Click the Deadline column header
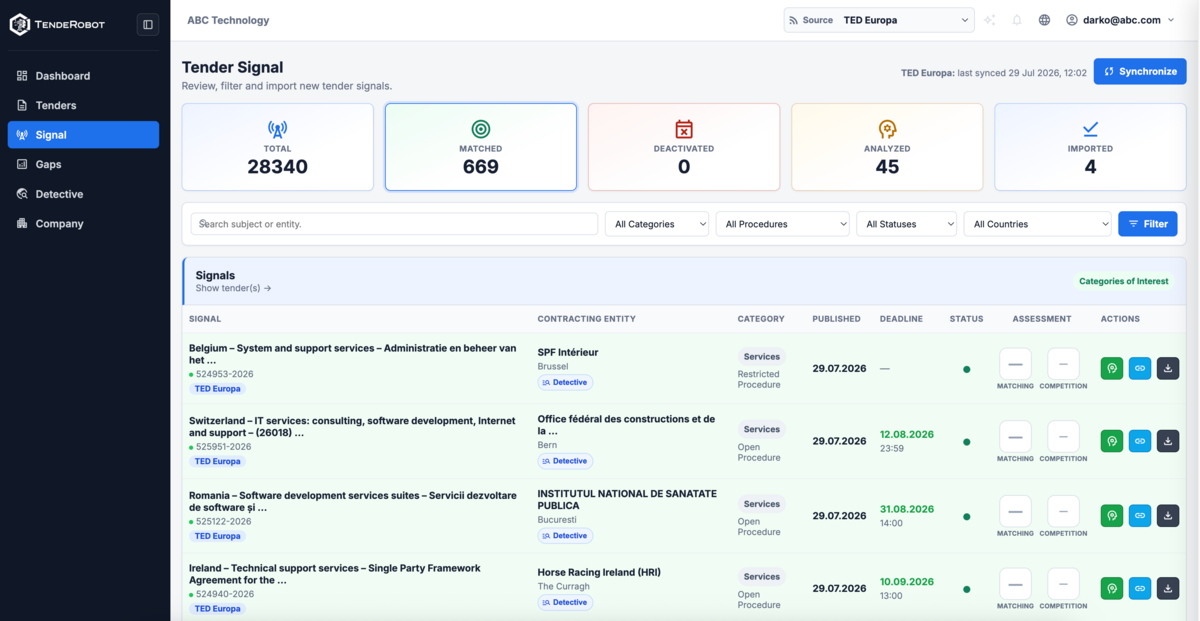Screen dimensions: 1200x621 pyautogui.click(x=901, y=319)
